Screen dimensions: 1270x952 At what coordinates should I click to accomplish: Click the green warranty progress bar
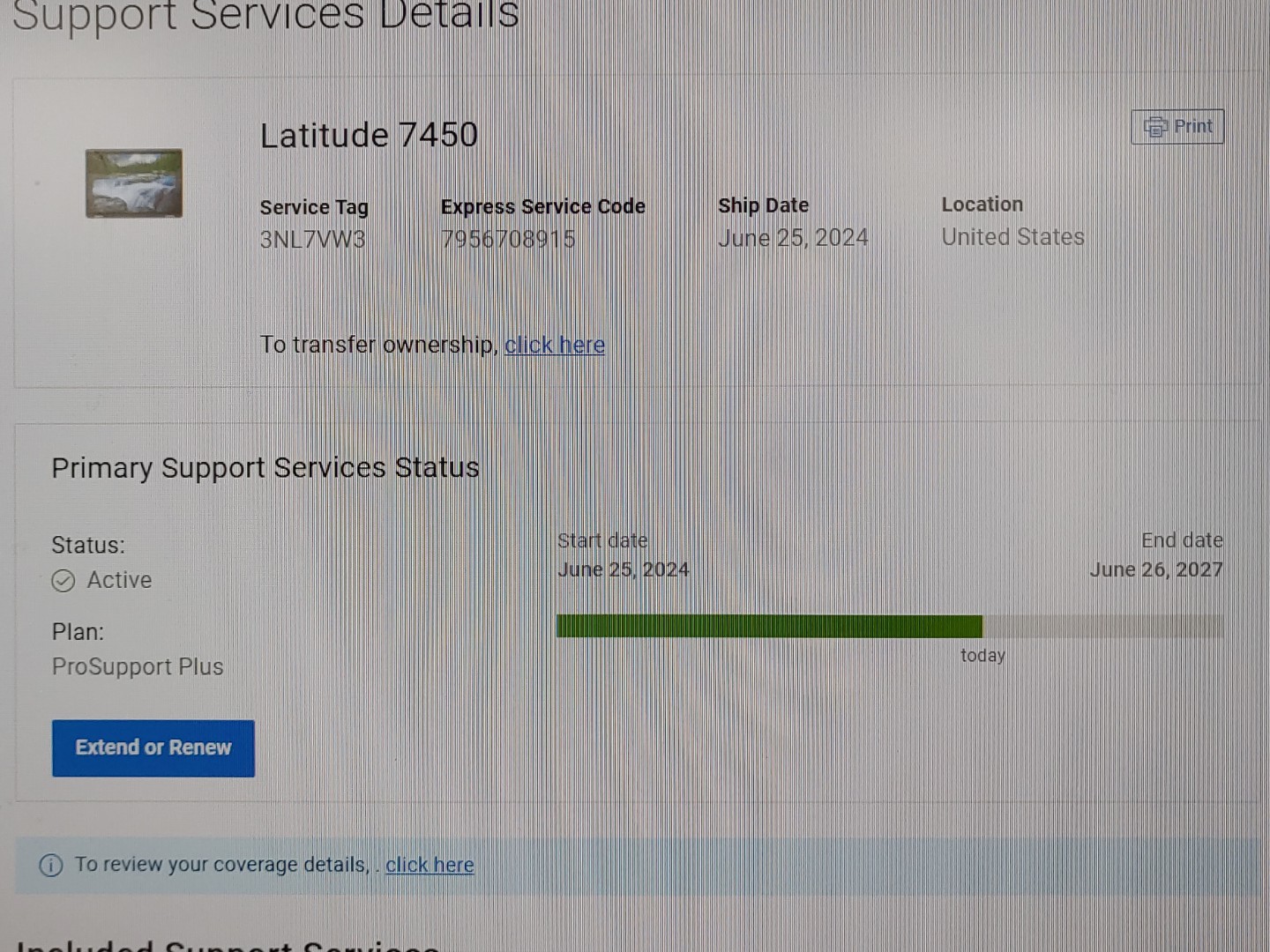[769, 627]
